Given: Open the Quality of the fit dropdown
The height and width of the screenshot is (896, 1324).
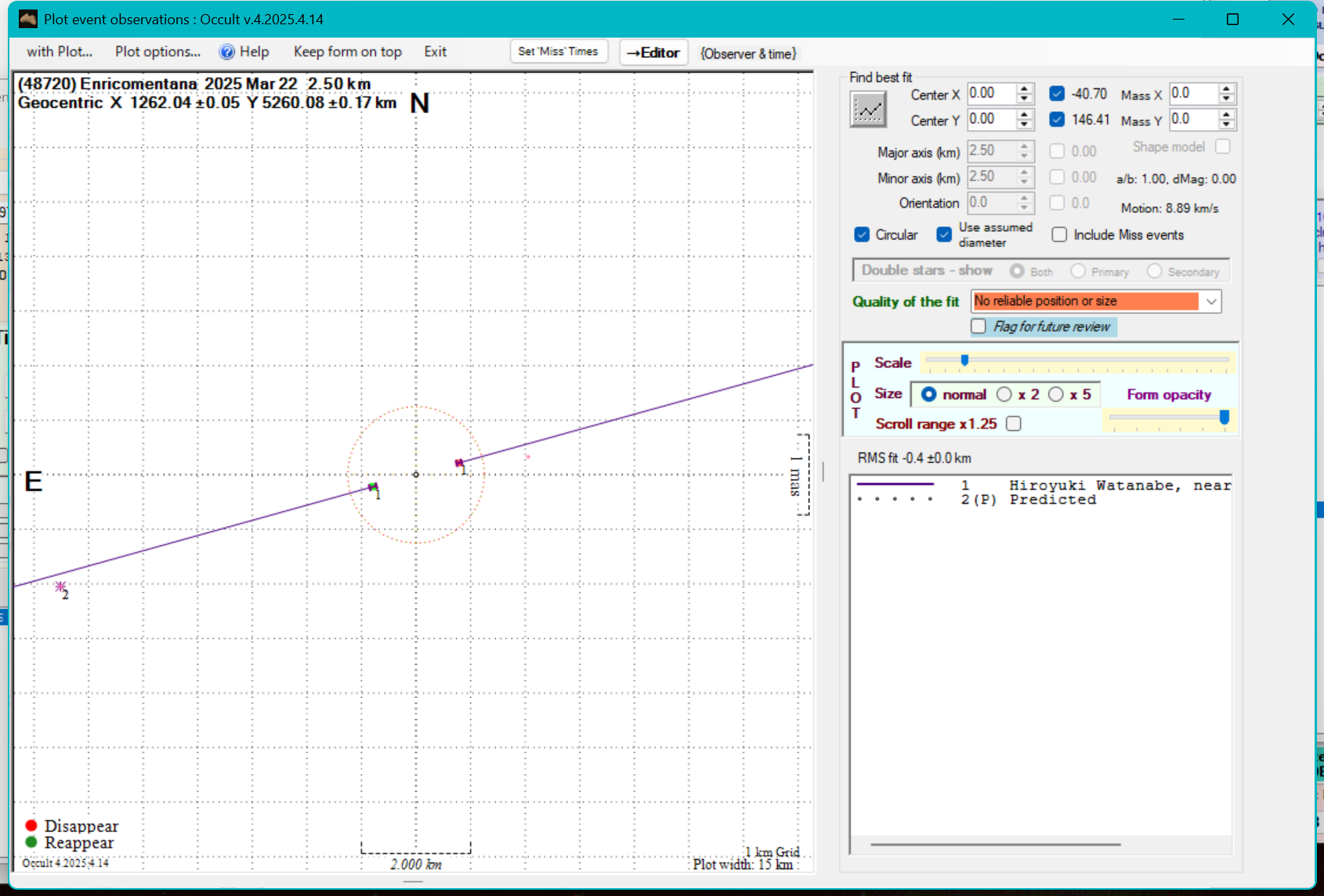Looking at the screenshot, I should coord(1211,302).
